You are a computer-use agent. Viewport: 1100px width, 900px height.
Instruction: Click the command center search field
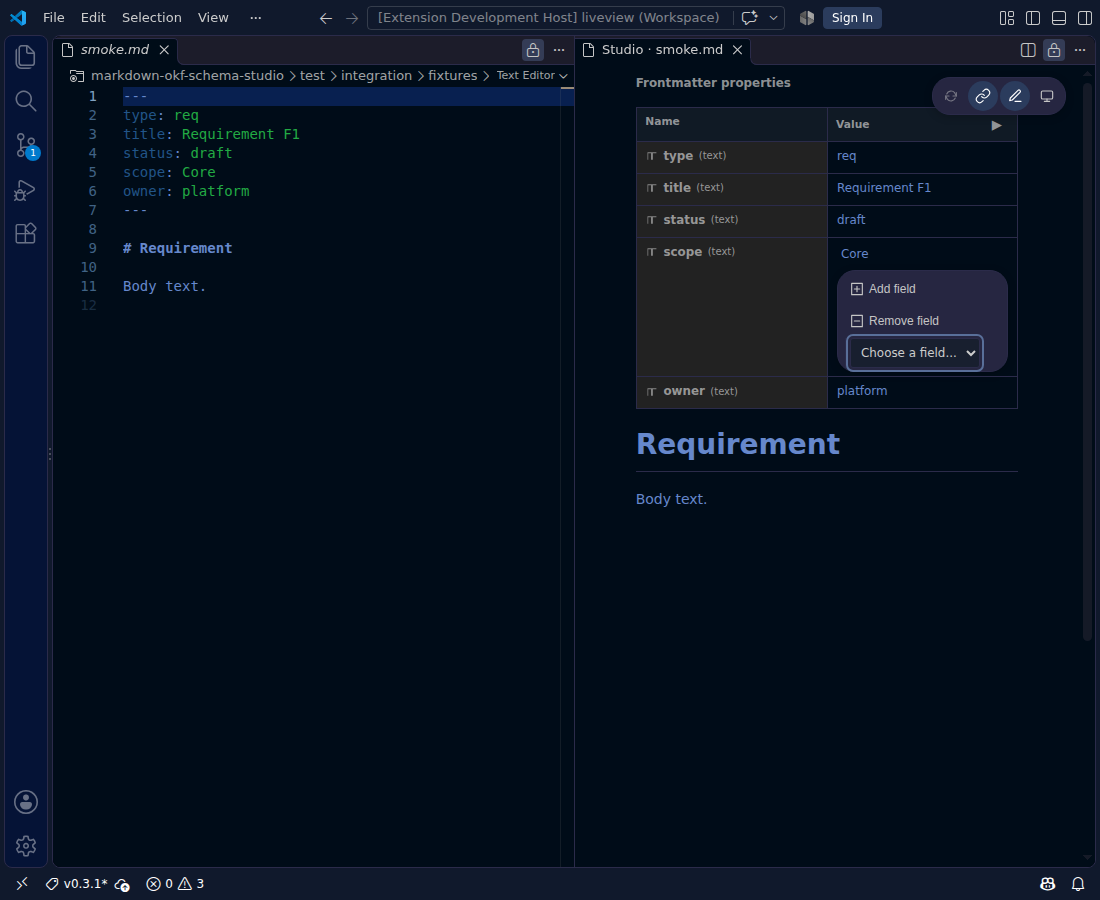coord(549,18)
